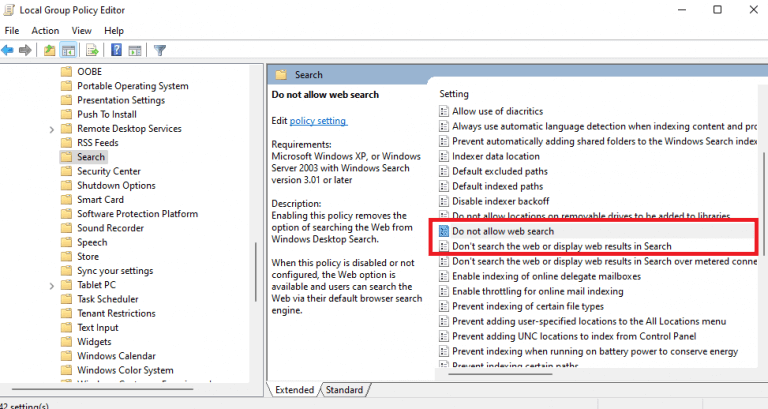Viewport: 768px width, 409px height.
Task: Expand the Remote Desktop Services node
Action: (51, 129)
